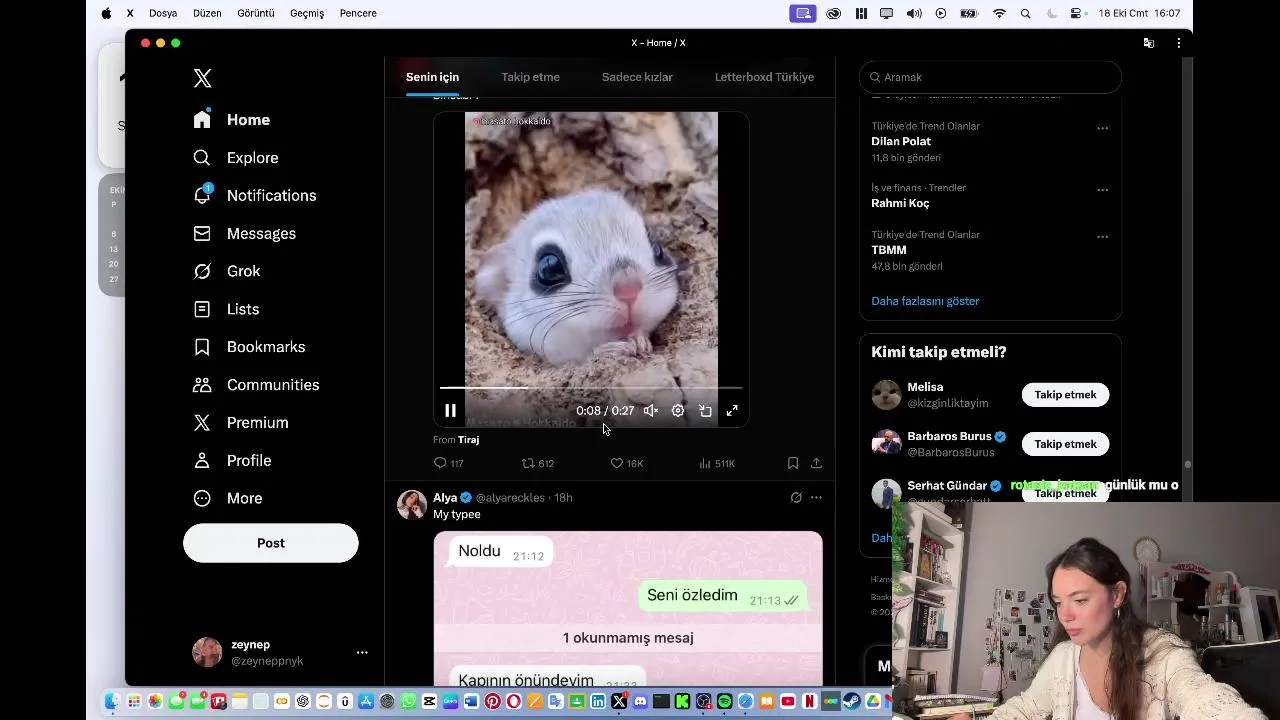Open the Geçmiş menu
The image size is (1280, 720).
tap(307, 13)
